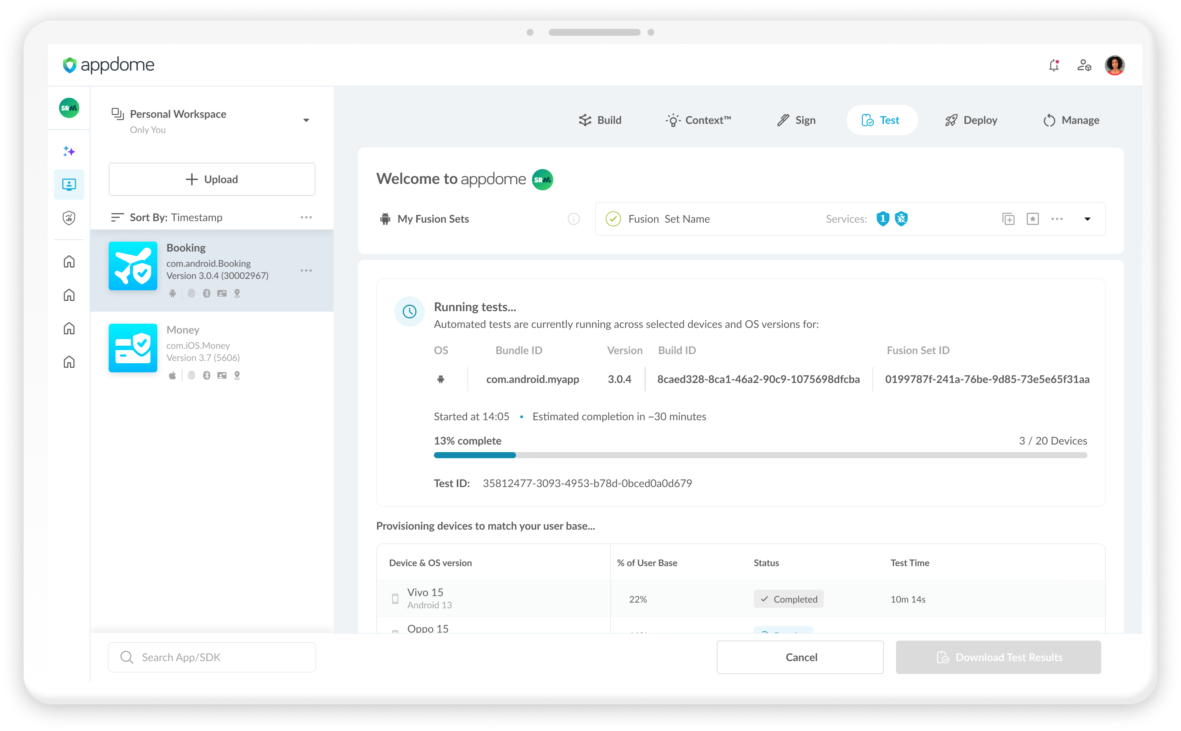Screen dimensions: 1181x731
Task: Click the Cancel button
Action: point(801,657)
